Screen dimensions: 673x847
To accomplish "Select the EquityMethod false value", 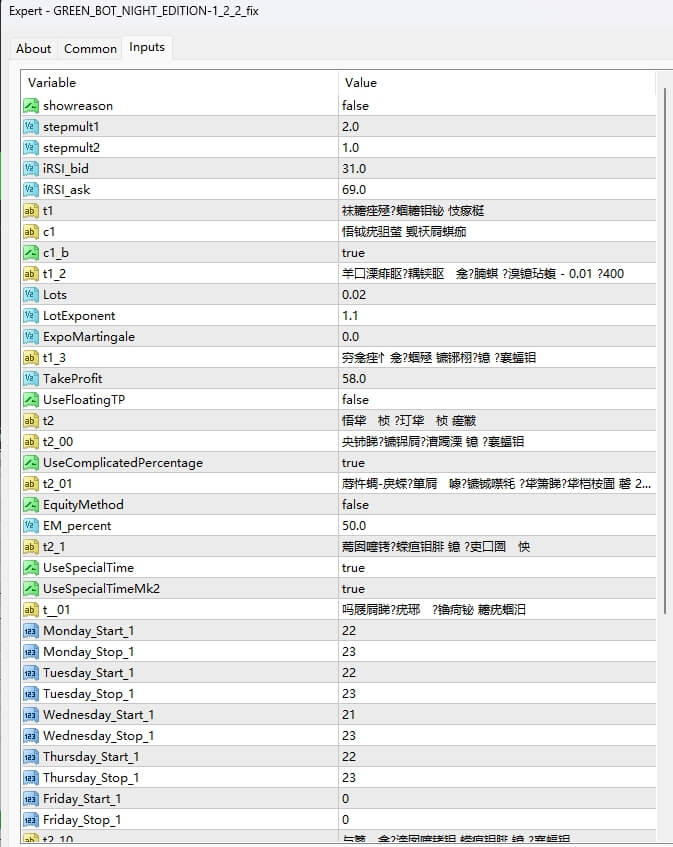I will click(x=355, y=505).
